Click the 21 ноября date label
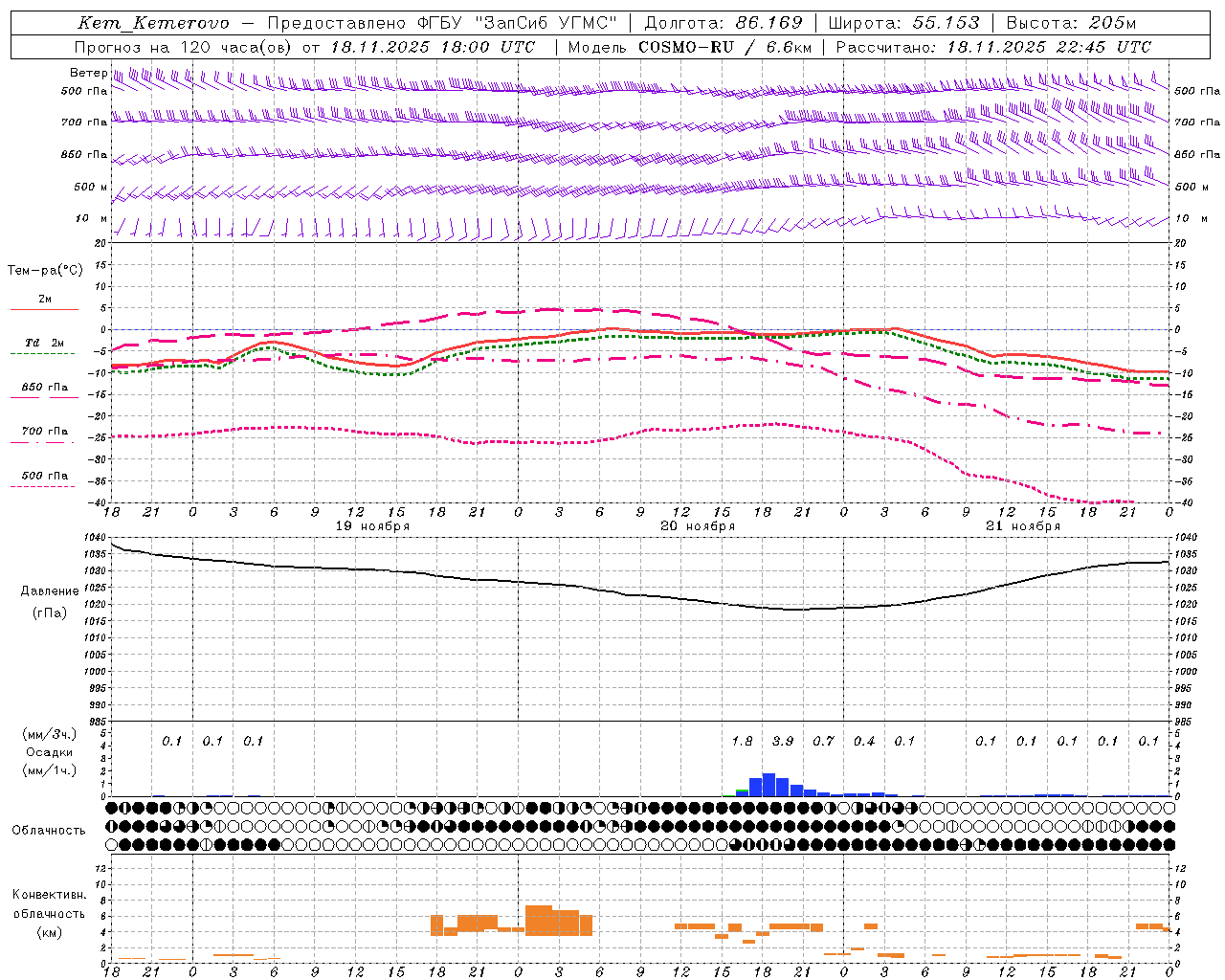Screen dimensions: 1225x980 click(x=1023, y=526)
